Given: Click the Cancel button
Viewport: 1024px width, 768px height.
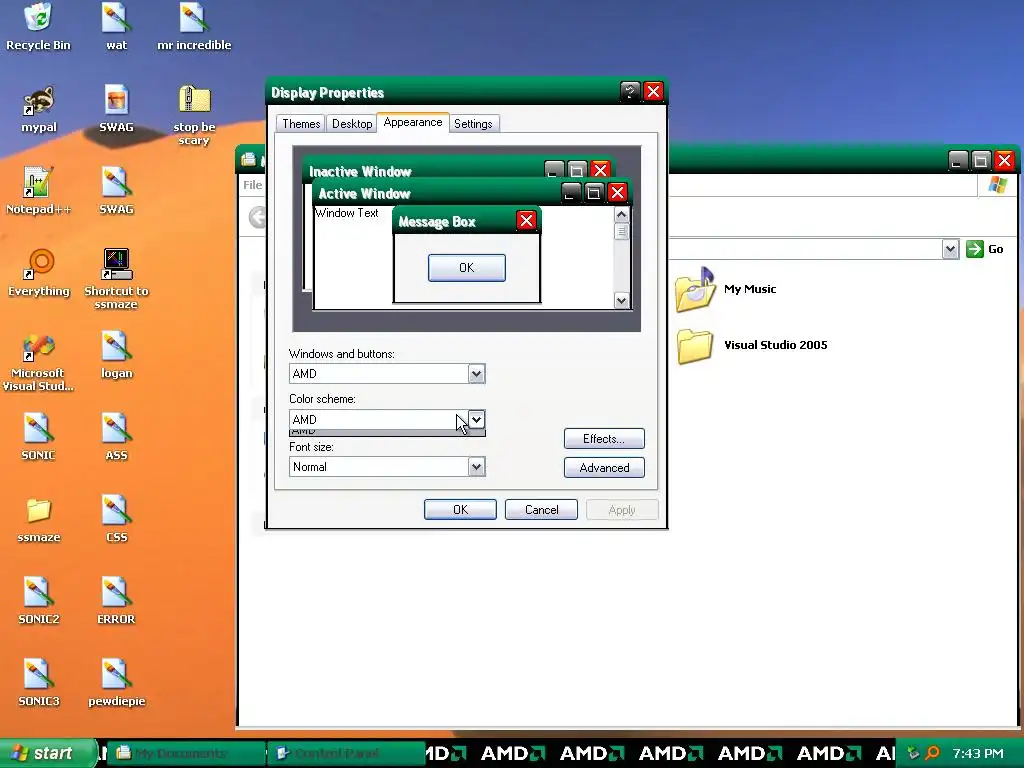Looking at the screenshot, I should click(541, 509).
